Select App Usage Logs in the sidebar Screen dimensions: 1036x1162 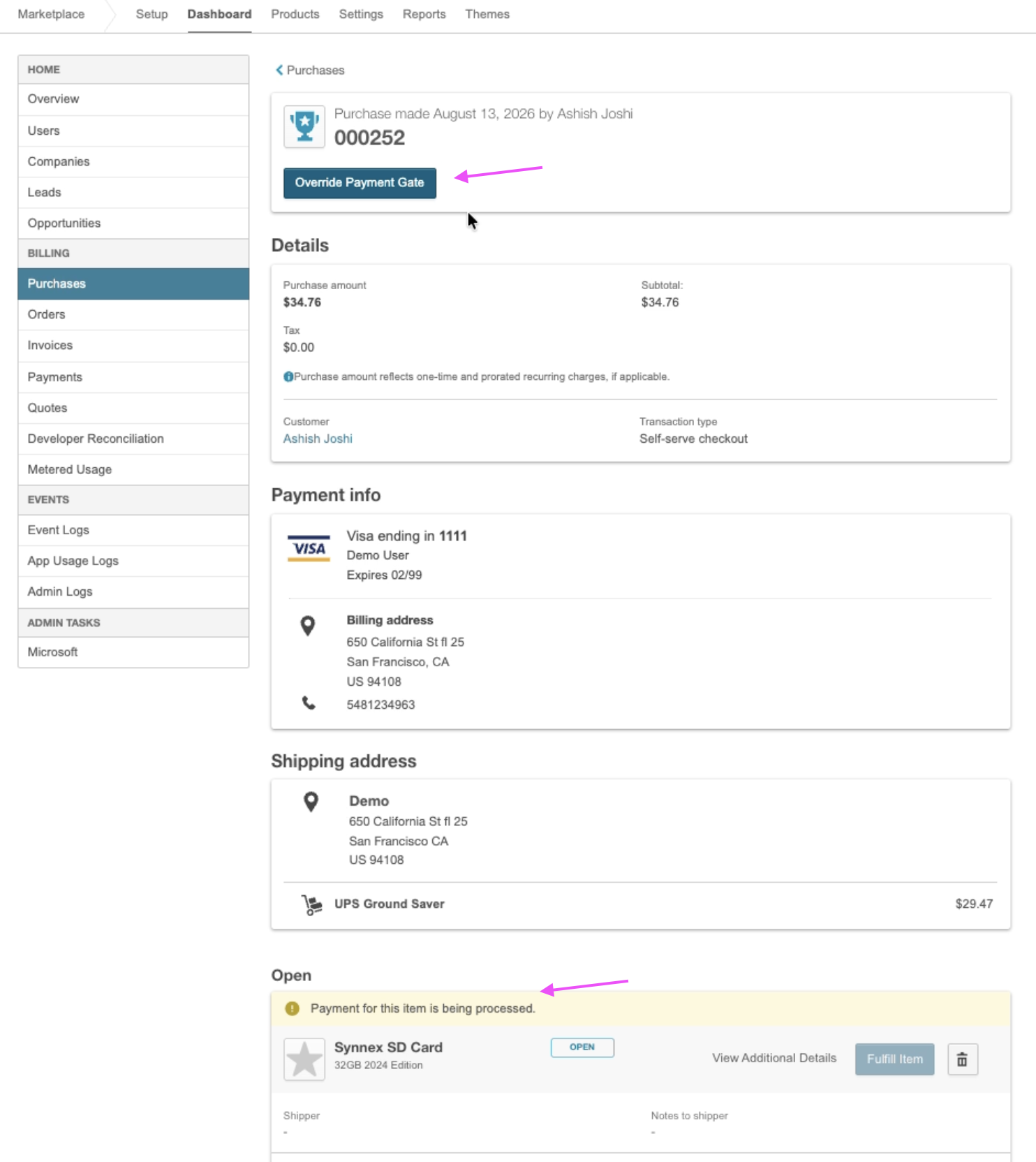133,561
